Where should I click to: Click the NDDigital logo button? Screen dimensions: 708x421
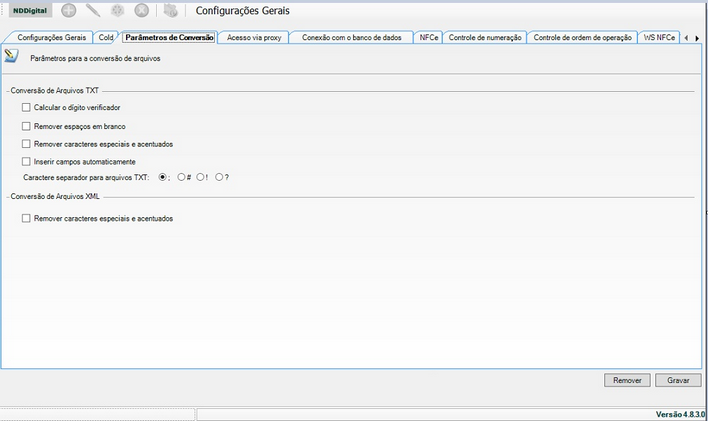point(30,10)
